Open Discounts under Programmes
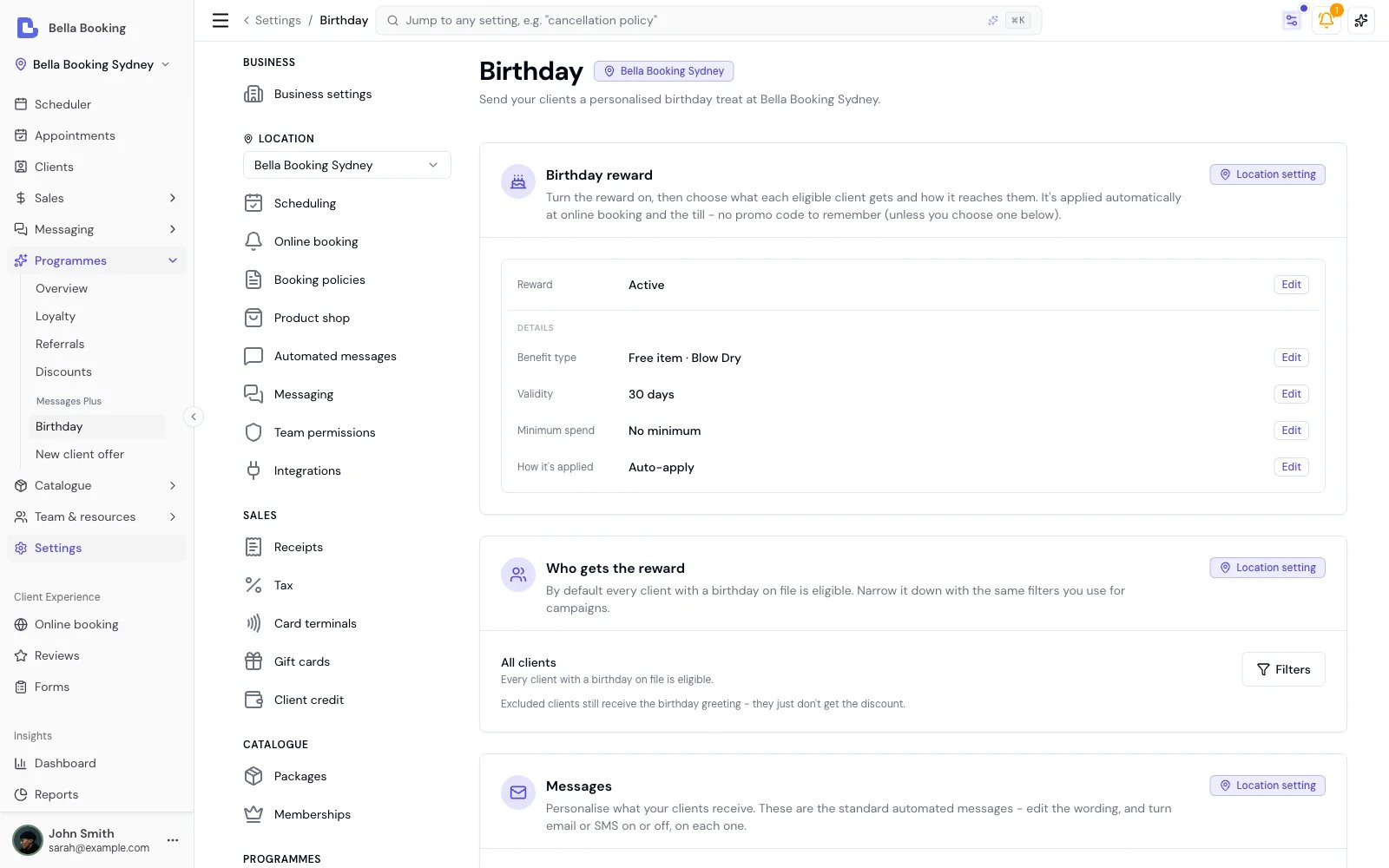Image resolution: width=1389 pixels, height=868 pixels. pyautogui.click(x=63, y=372)
